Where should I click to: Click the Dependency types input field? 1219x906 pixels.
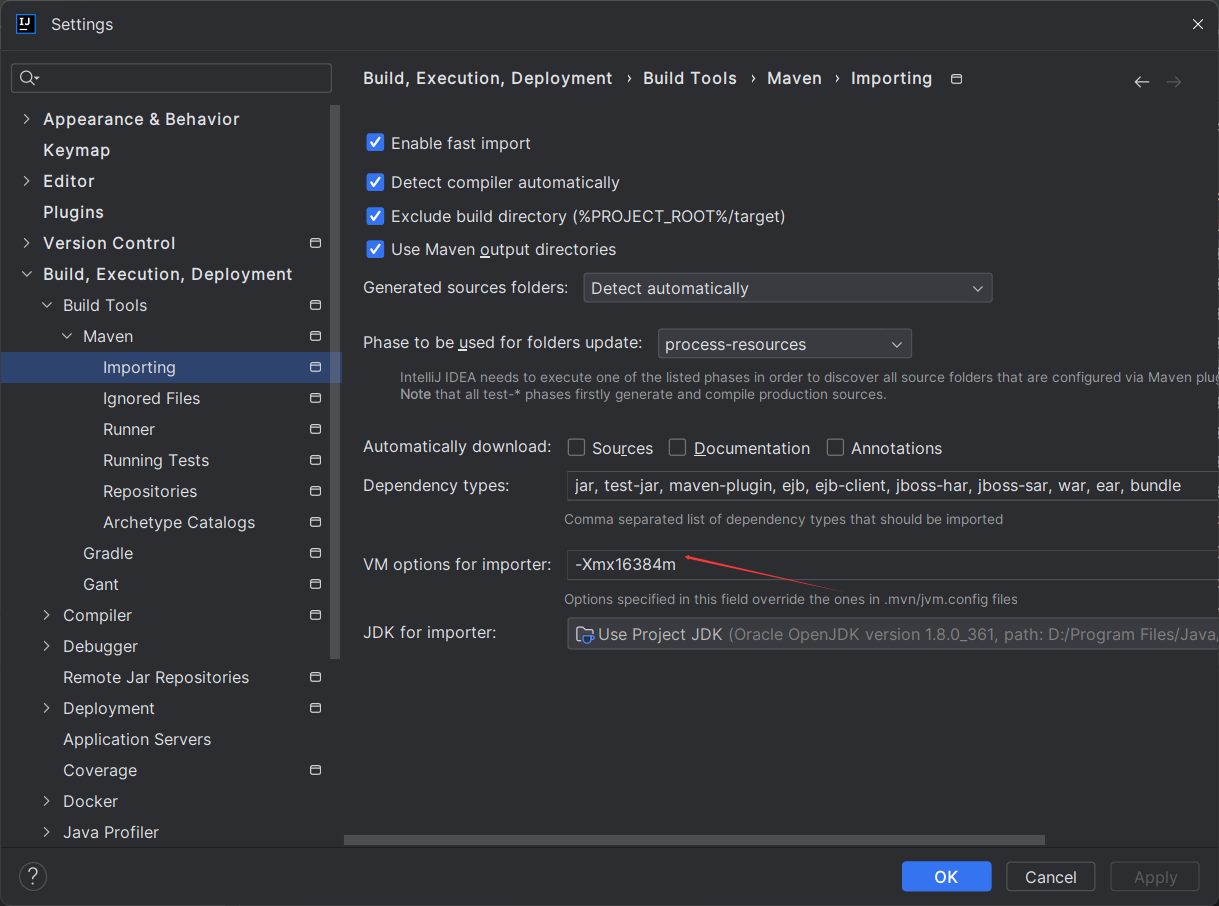[x=892, y=486]
